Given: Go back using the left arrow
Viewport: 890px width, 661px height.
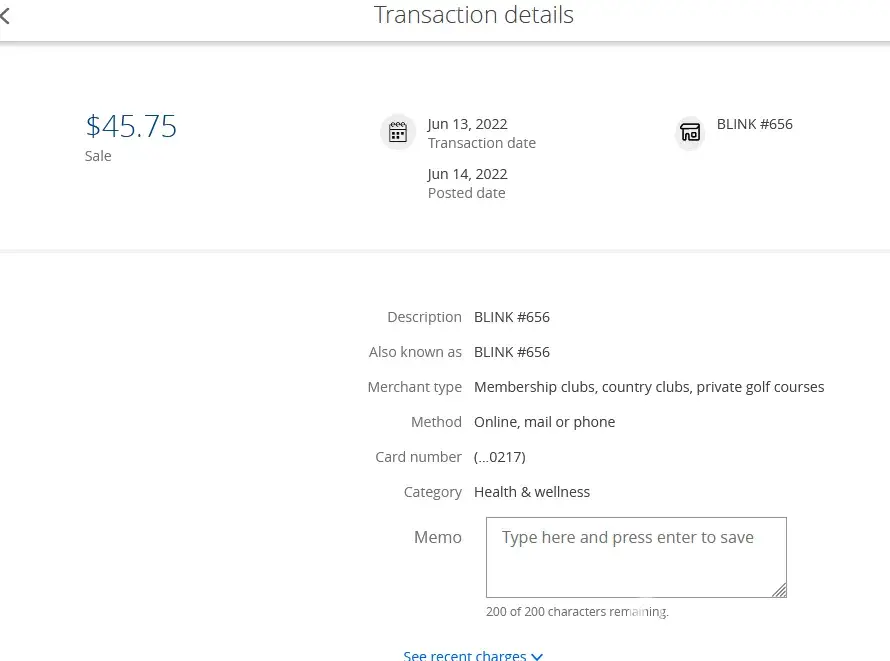Looking at the screenshot, I should tap(5, 16).
